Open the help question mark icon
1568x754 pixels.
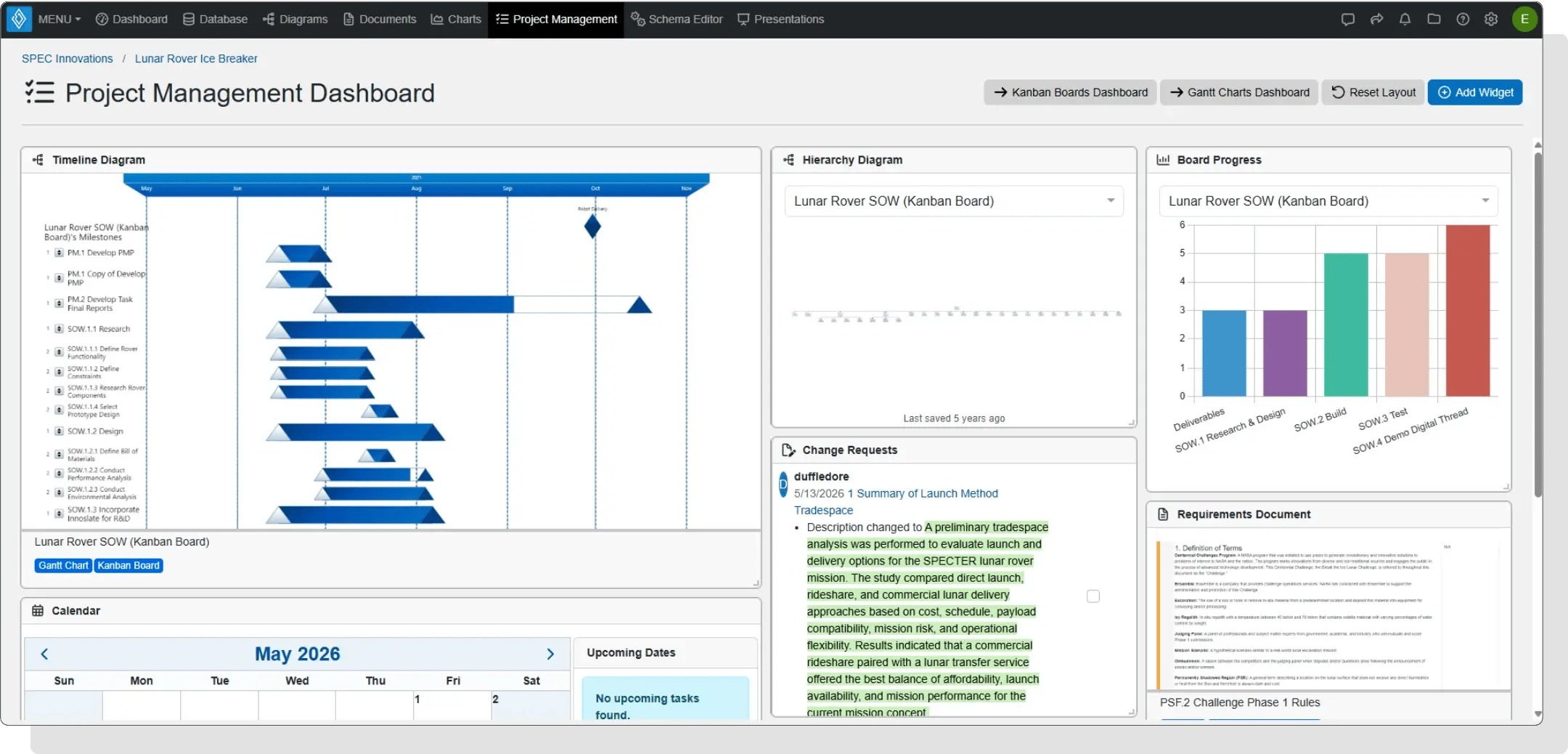[1463, 20]
